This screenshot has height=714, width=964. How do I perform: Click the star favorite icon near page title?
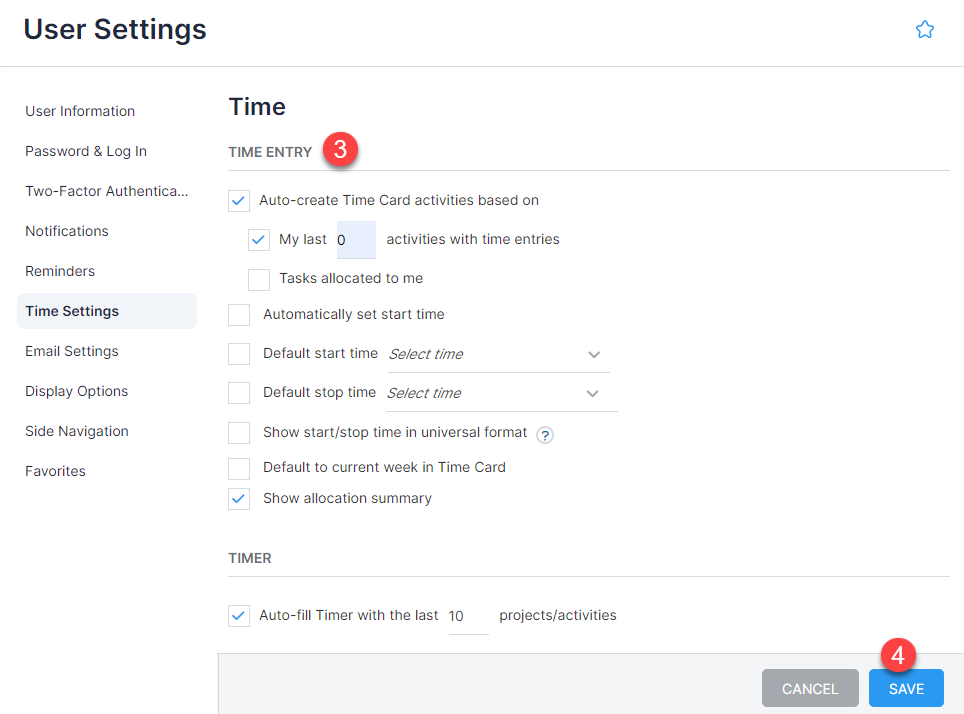point(924,29)
